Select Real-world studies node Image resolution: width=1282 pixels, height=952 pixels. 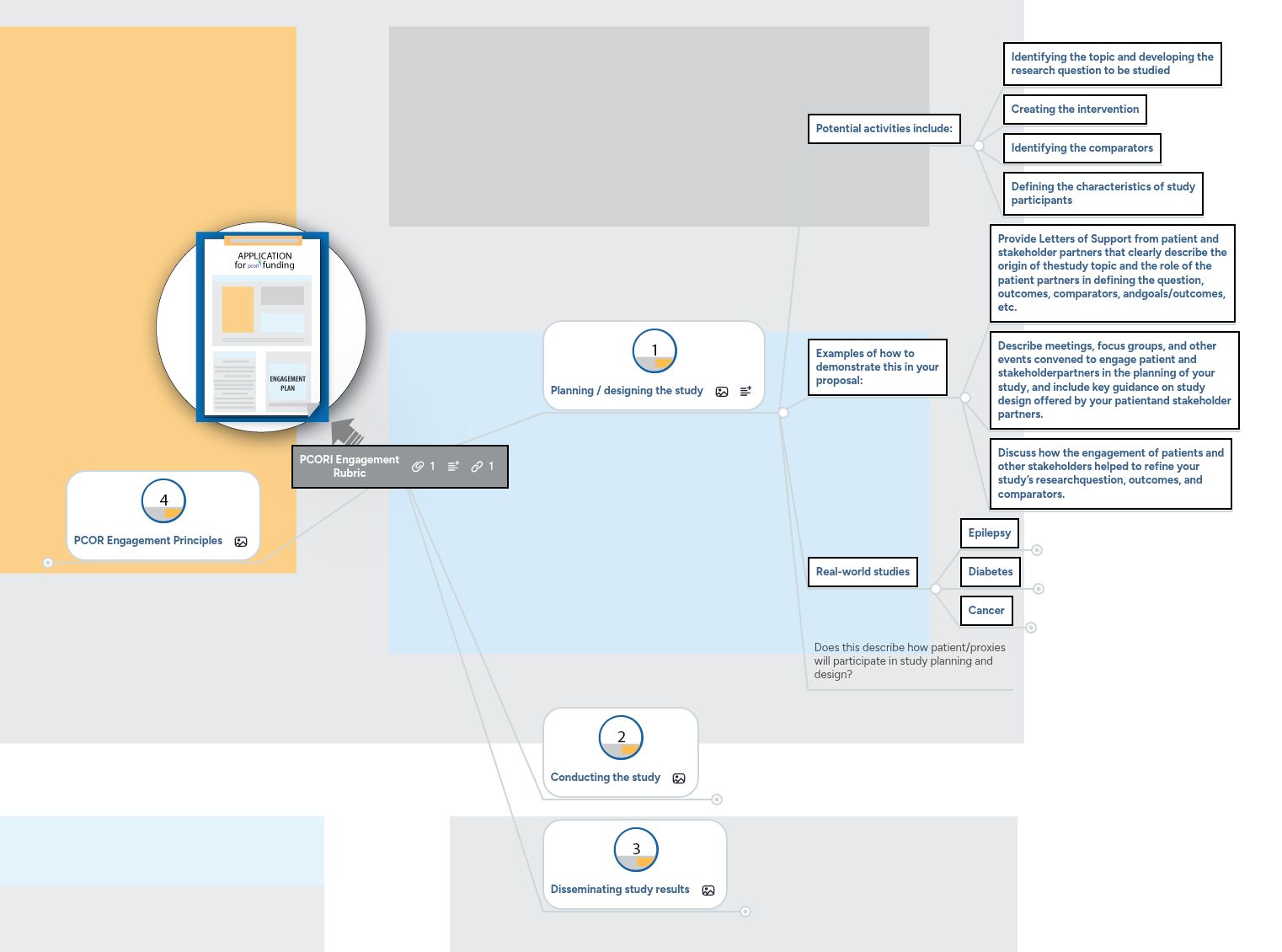click(x=863, y=572)
